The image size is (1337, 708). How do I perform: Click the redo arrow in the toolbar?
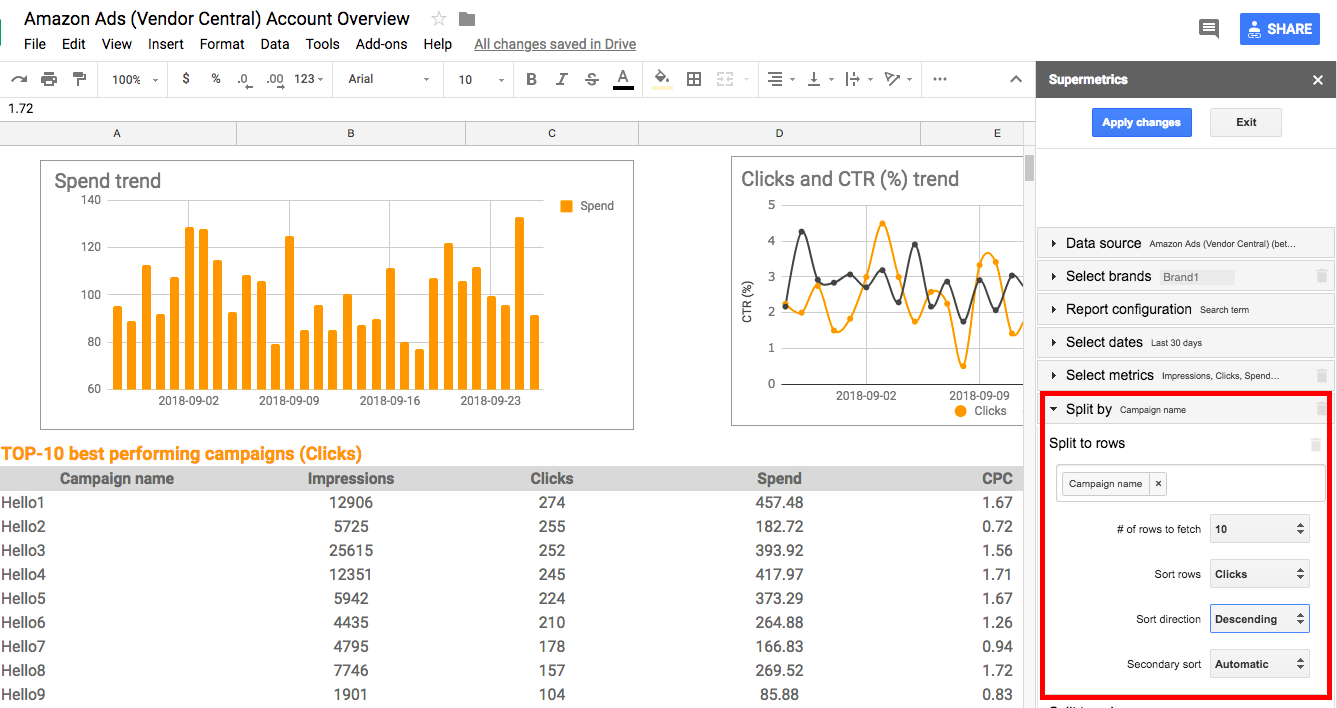point(19,79)
